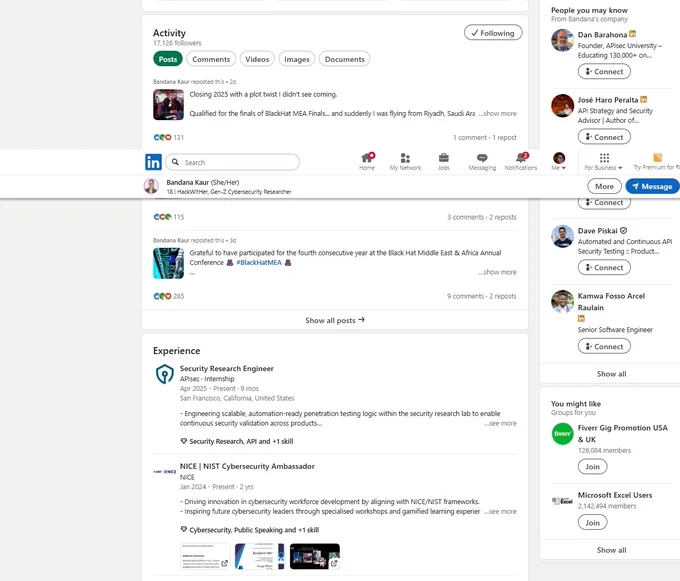The height and width of the screenshot is (581, 680).
Task: Show all people you may know
Action: pos(611,374)
